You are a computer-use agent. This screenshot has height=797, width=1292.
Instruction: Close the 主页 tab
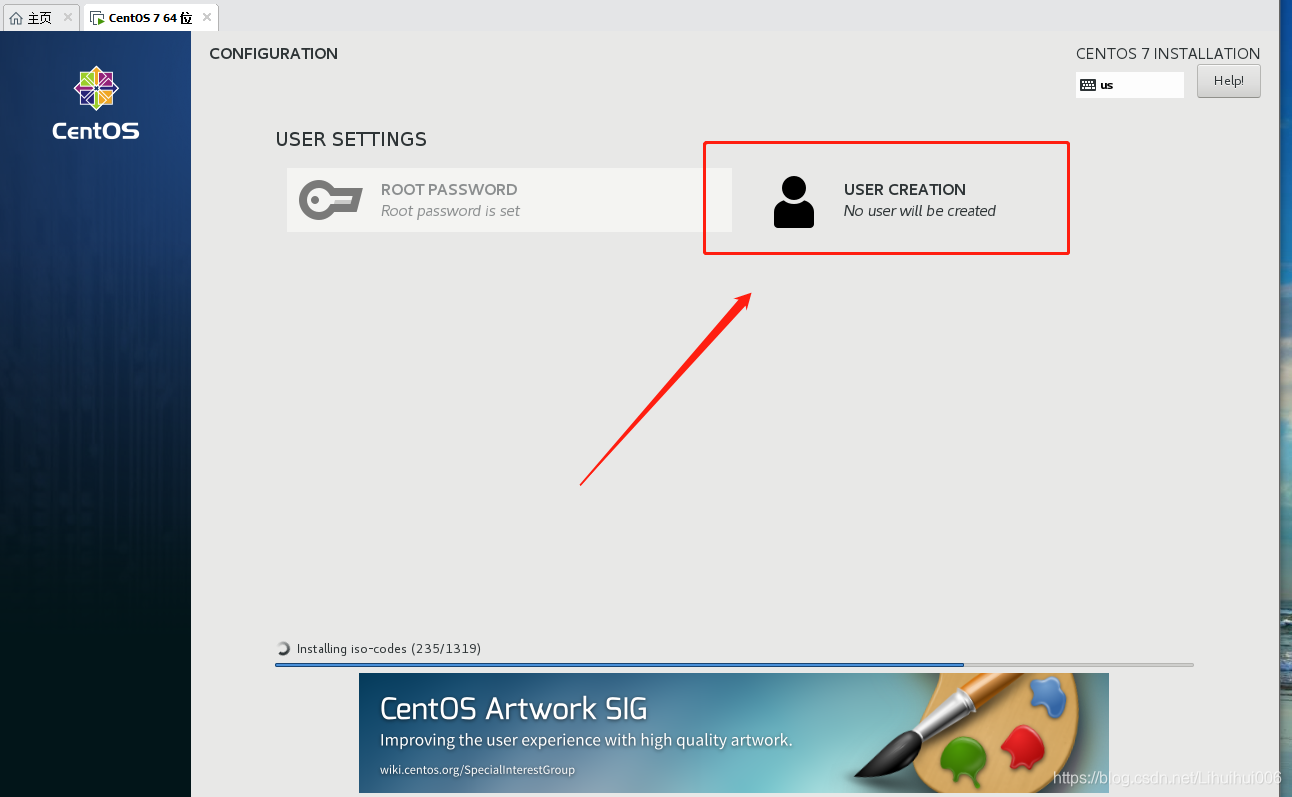click(x=67, y=18)
